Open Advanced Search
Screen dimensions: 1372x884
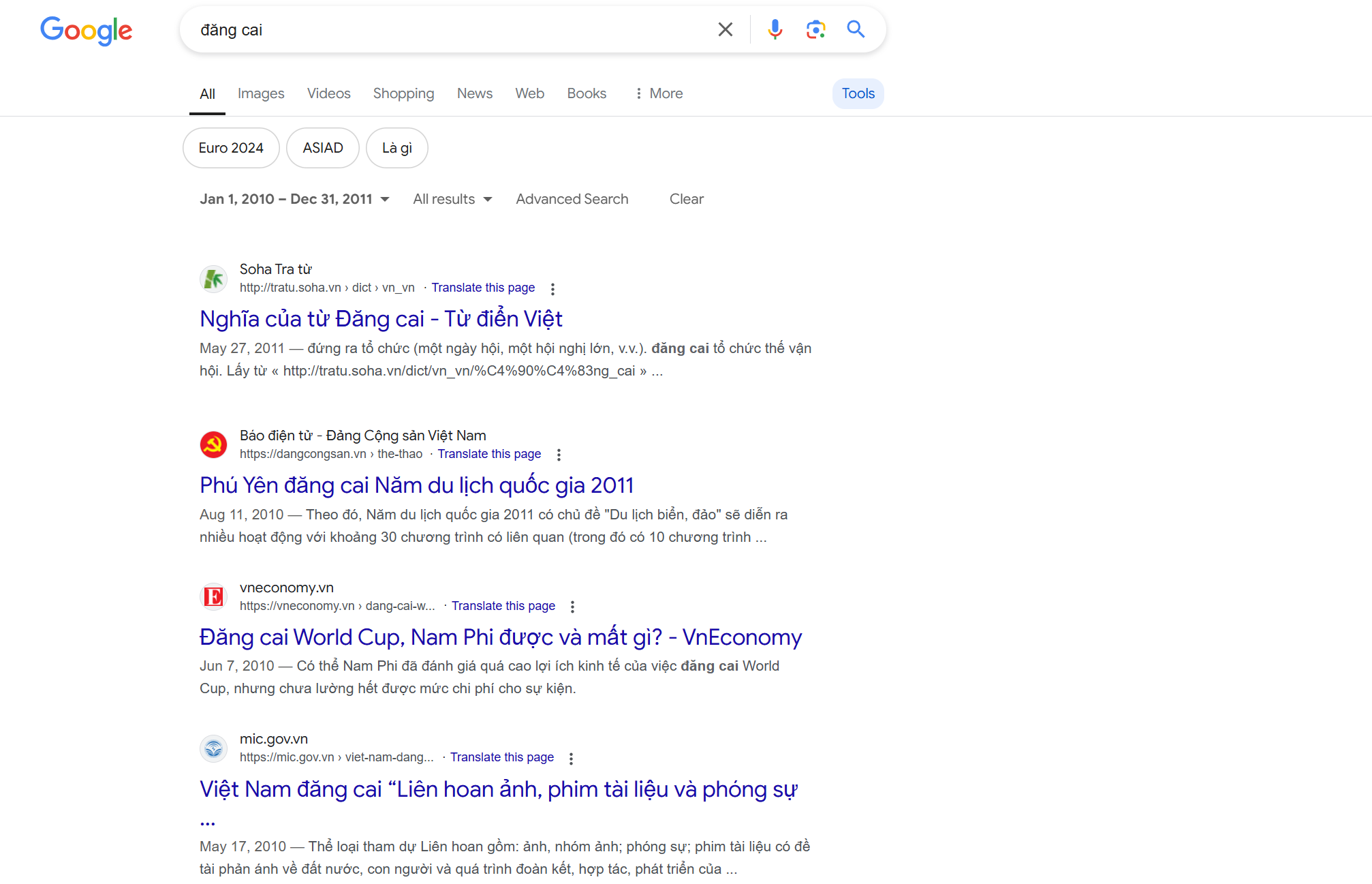pyautogui.click(x=572, y=199)
